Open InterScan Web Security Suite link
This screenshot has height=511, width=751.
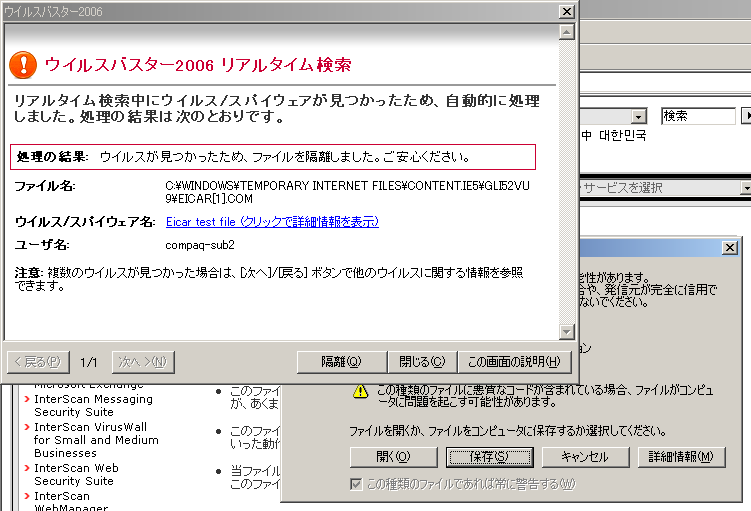[76, 474]
